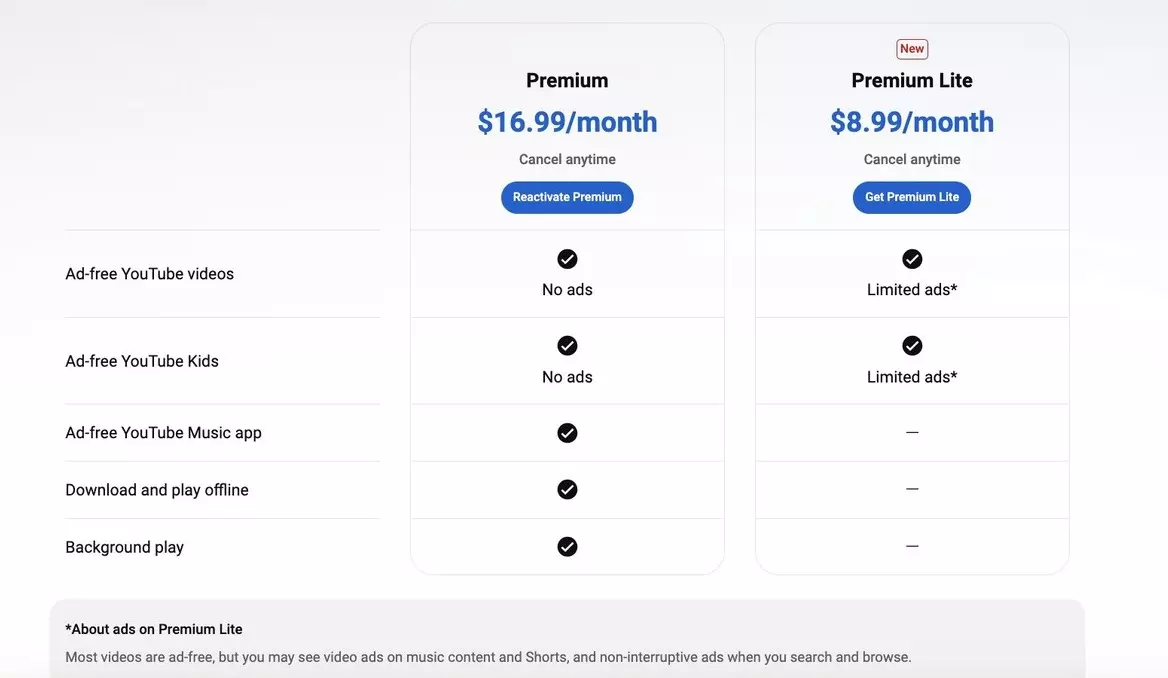The width and height of the screenshot is (1168, 678).
Task: Click the dash for Premium Lite Music app
Action: pyautogui.click(x=912, y=432)
